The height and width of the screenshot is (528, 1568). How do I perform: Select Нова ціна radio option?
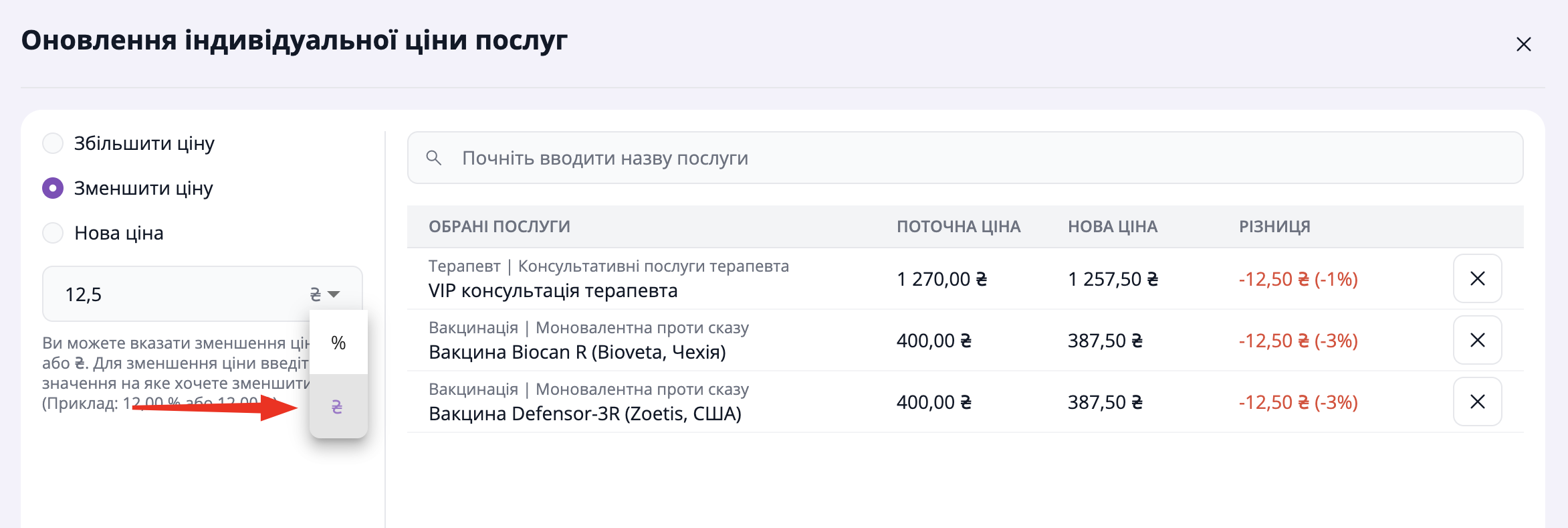[x=53, y=233]
